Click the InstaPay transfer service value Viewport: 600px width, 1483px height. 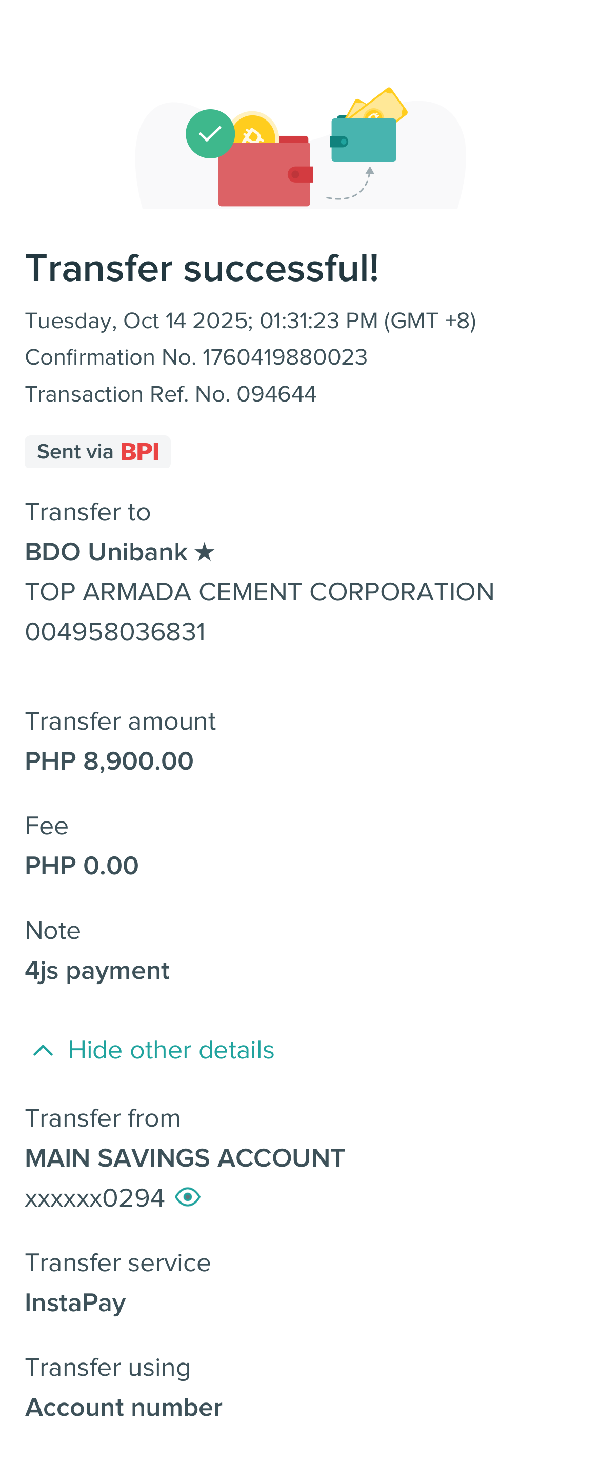point(75,1303)
